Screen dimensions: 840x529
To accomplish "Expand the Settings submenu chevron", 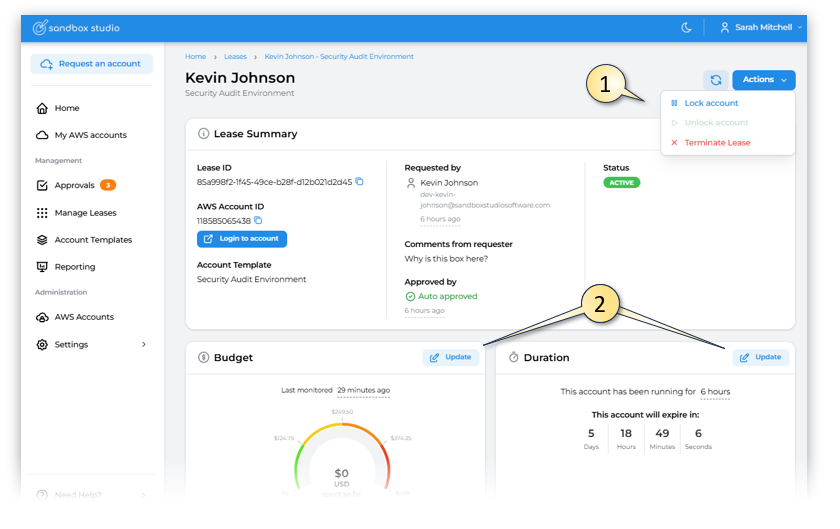I will pos(144,345).
